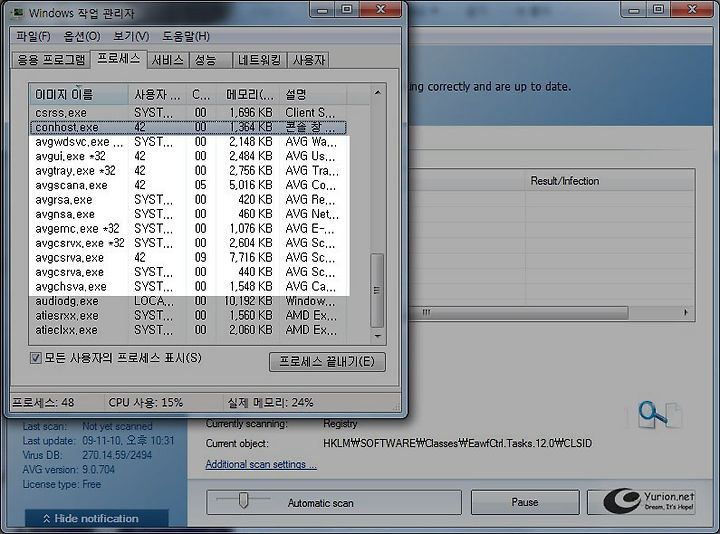Viewport: 720px width, 534px height.
Task: Sort by 설명 column header
Action: pyautogui.click(x=313, y=95)
